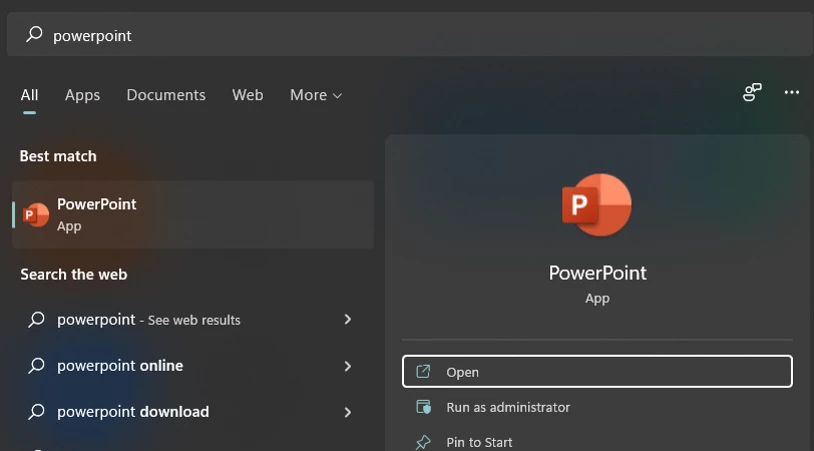Click the Open button for PowerPoint
Viewport: 814px width, 451px height.
click(x=597, y=372)
